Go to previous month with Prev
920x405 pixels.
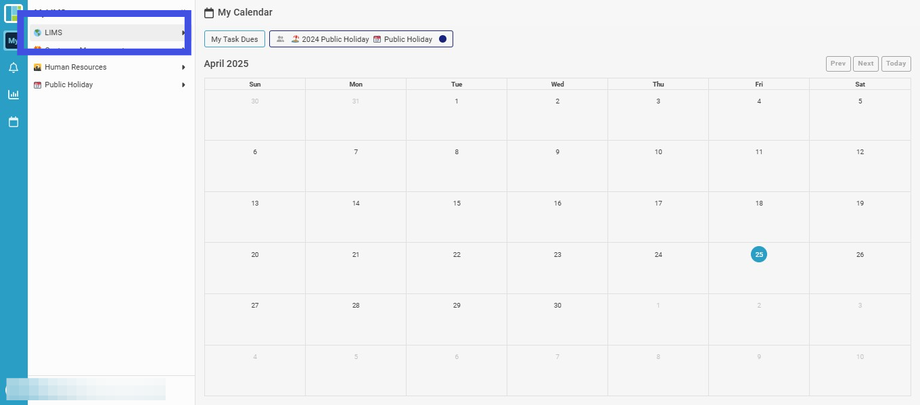tap(838, 63)
